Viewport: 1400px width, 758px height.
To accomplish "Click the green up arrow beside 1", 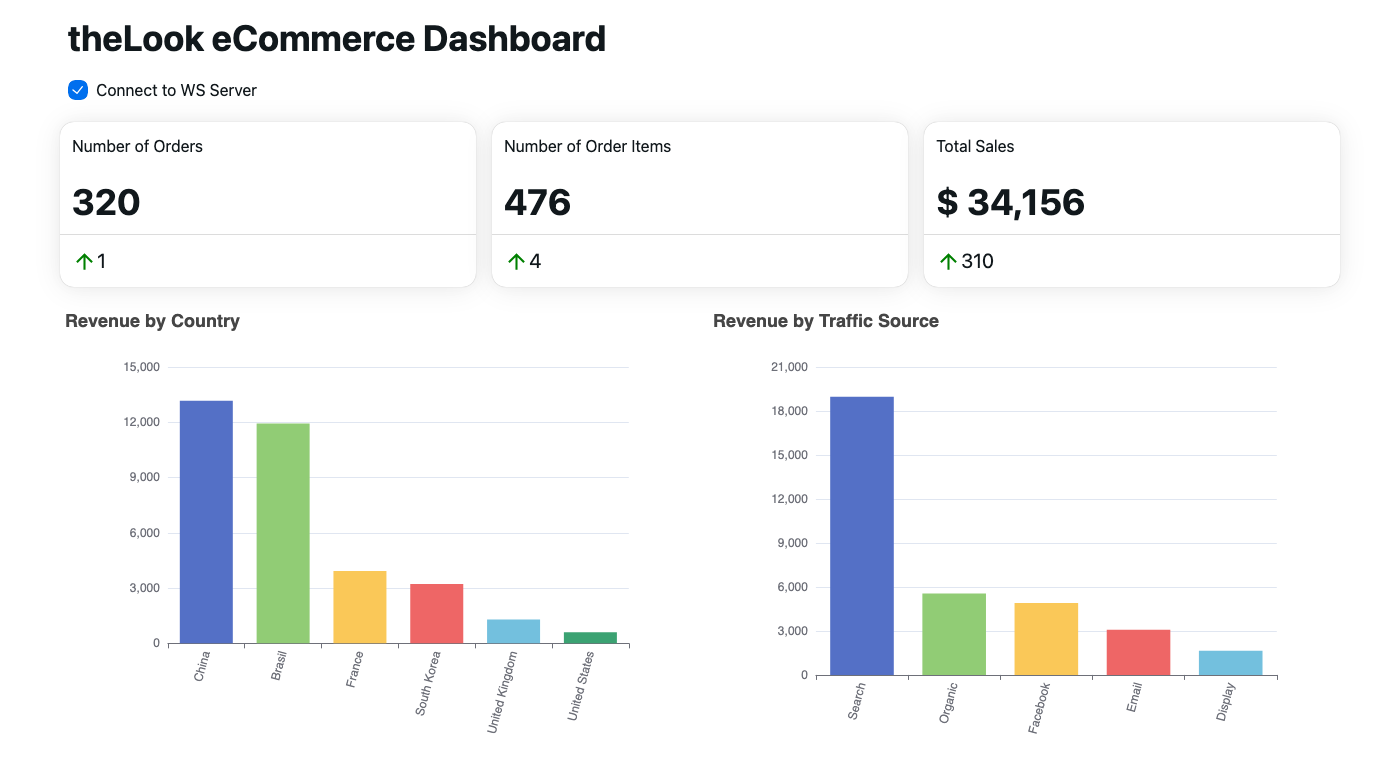I will pyautogui.click(x=84, y=262).
